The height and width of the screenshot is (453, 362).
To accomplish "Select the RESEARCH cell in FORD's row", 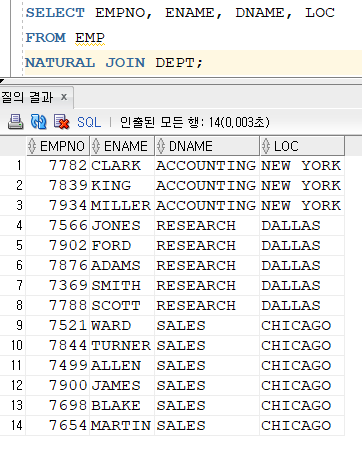I will (x=207, y=245).
